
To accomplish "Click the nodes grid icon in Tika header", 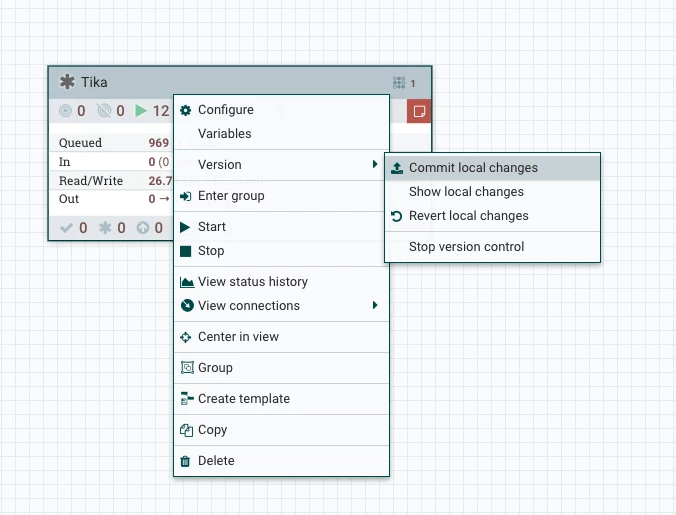I will pos(399,83).
